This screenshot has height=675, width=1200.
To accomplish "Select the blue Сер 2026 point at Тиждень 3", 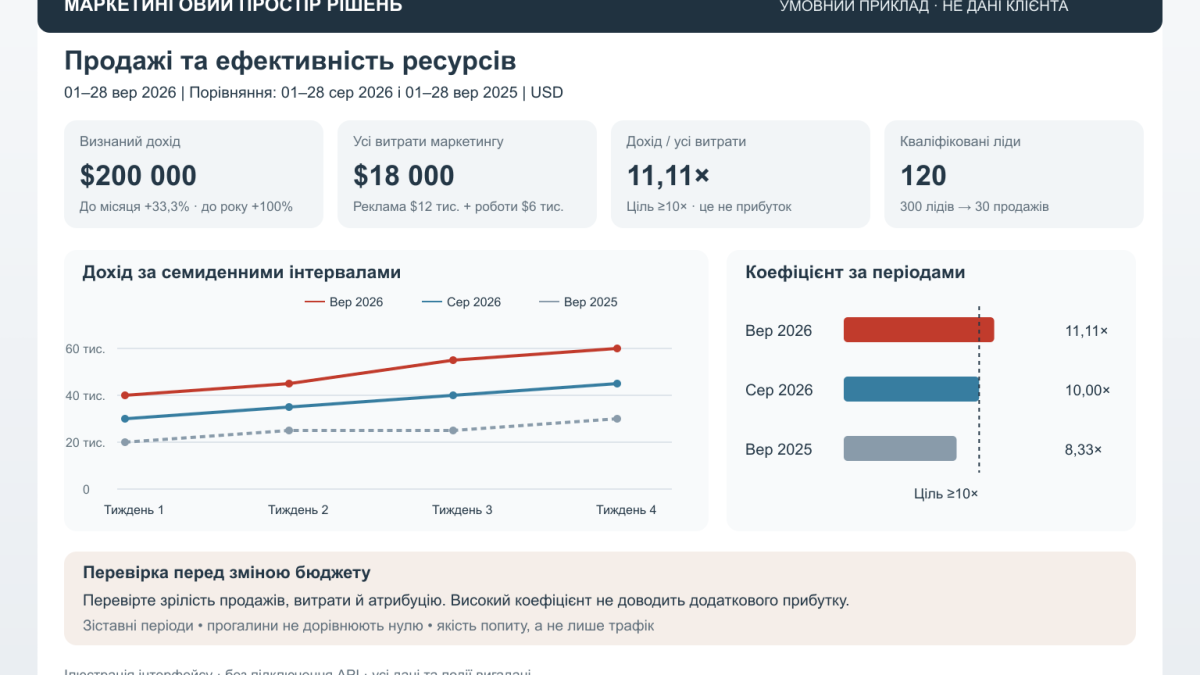I will 453,395.
